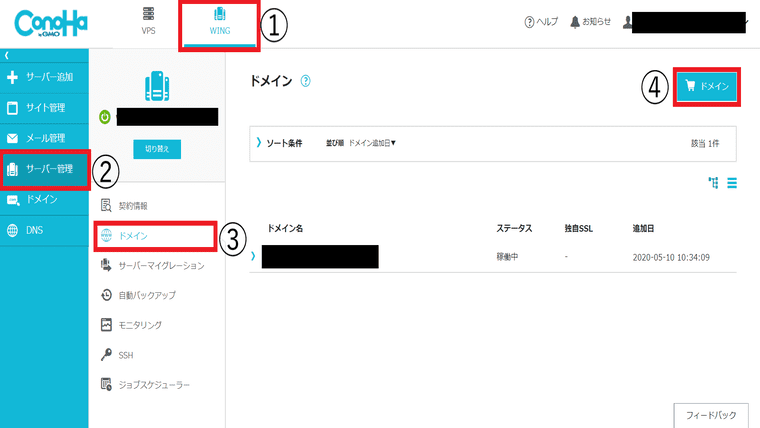The height and width of the screenshot is (428, 760).
Task: Expand the ソート条件 sort panel
Action: point(279,143)
